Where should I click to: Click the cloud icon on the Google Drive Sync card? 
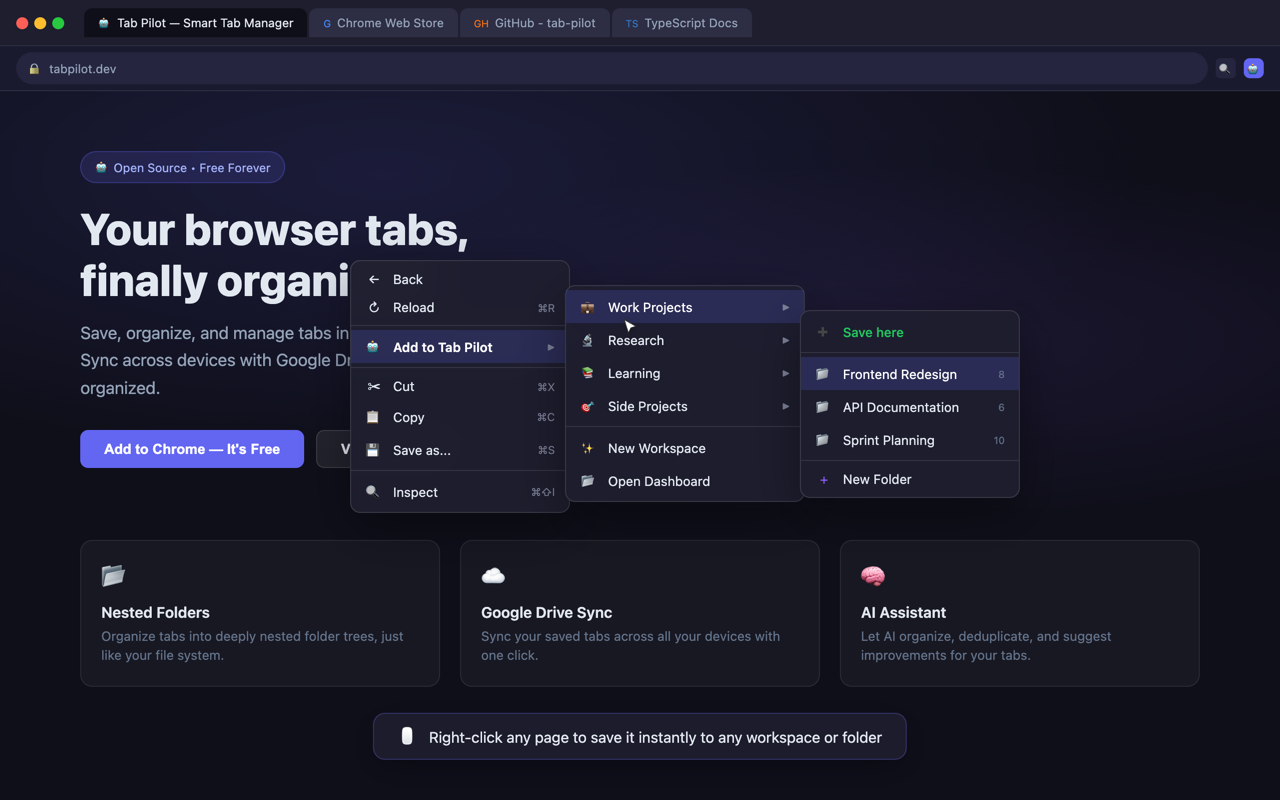[x=493, y=575]
